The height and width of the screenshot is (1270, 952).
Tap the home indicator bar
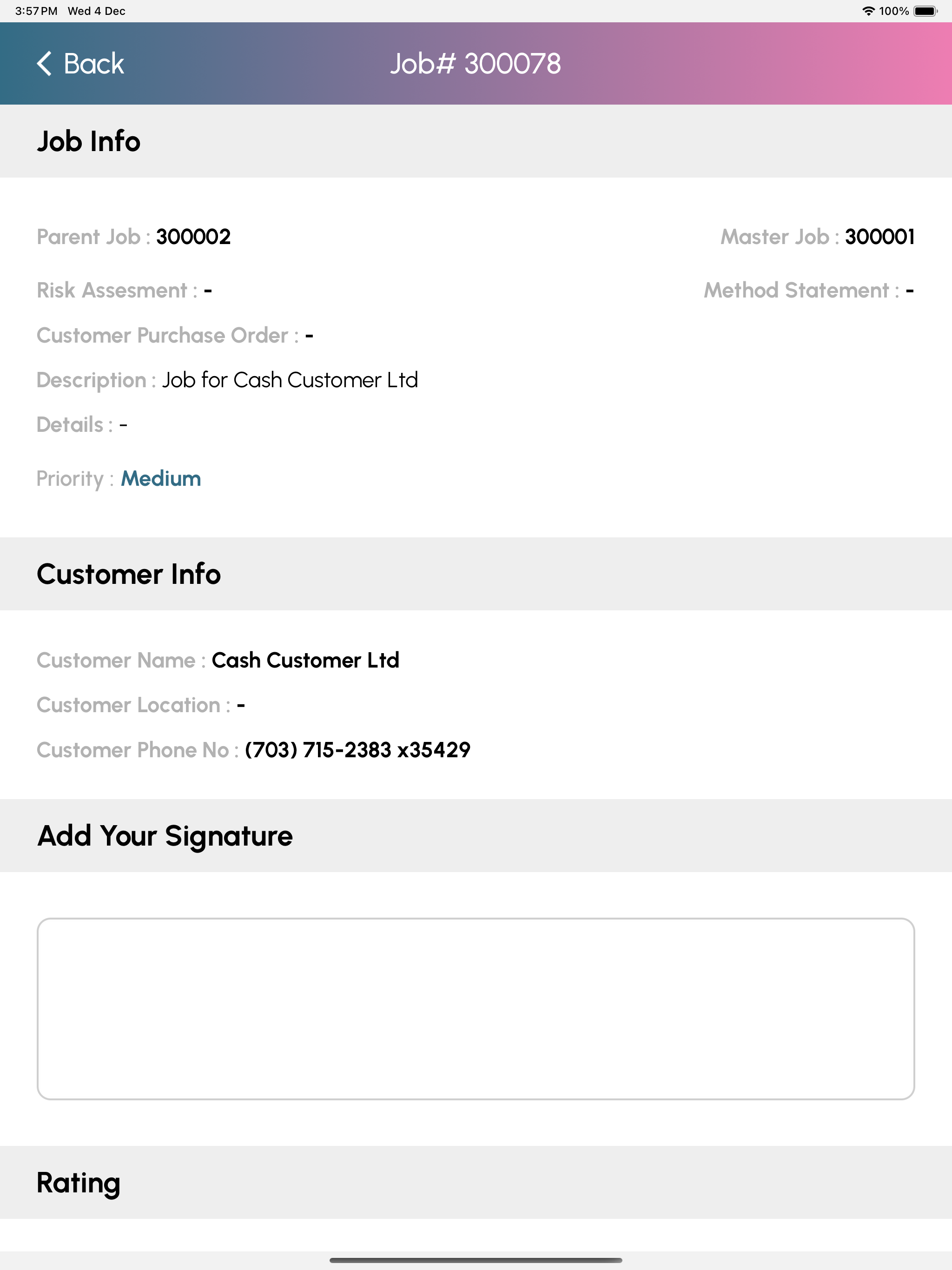(x=476, y=1260)
